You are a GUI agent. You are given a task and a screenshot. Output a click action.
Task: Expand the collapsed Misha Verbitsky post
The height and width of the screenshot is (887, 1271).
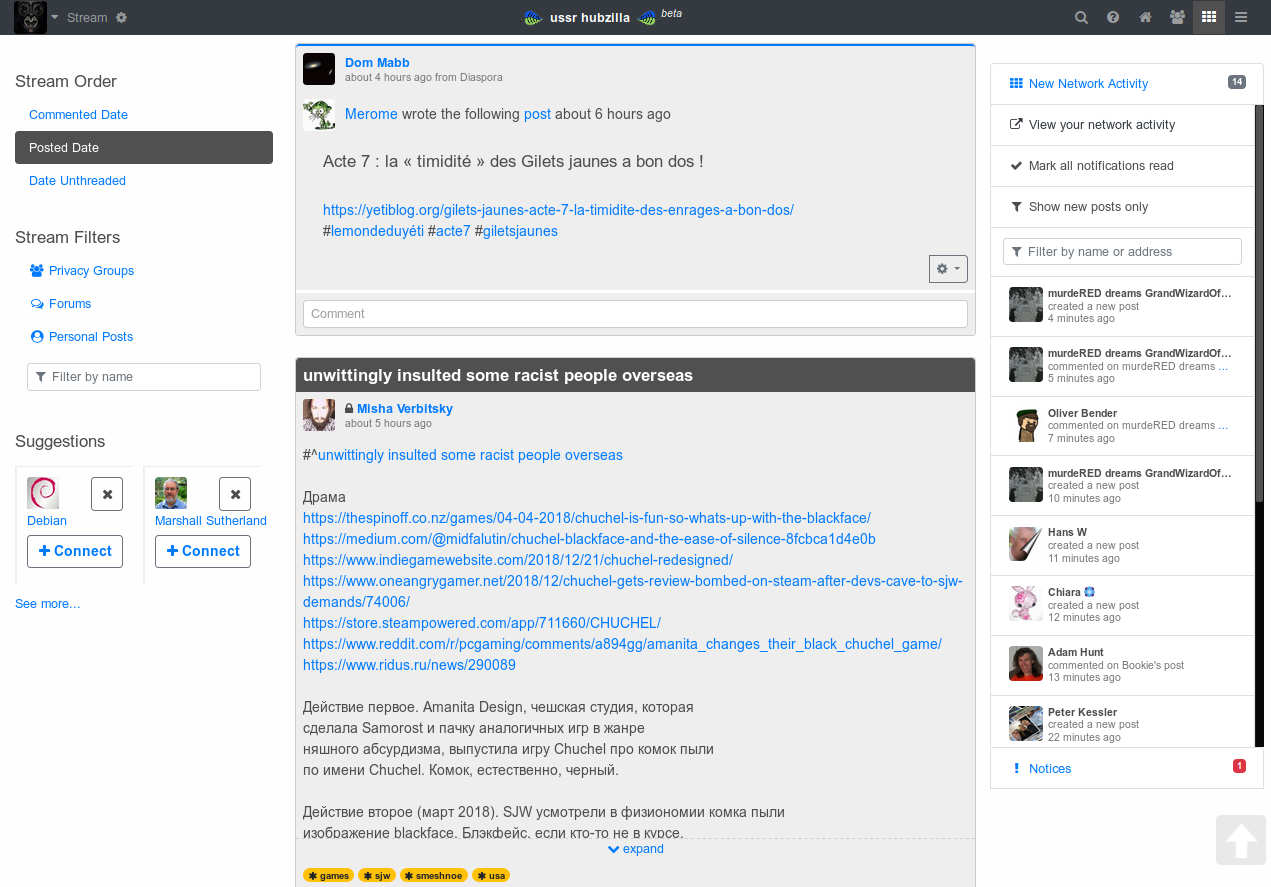(636, 849)
